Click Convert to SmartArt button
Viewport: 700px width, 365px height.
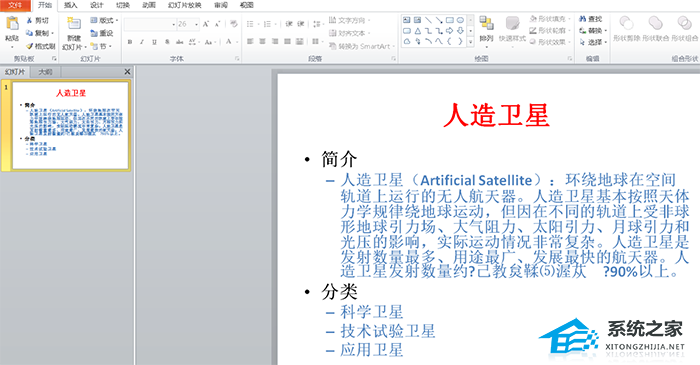point(362,46)
